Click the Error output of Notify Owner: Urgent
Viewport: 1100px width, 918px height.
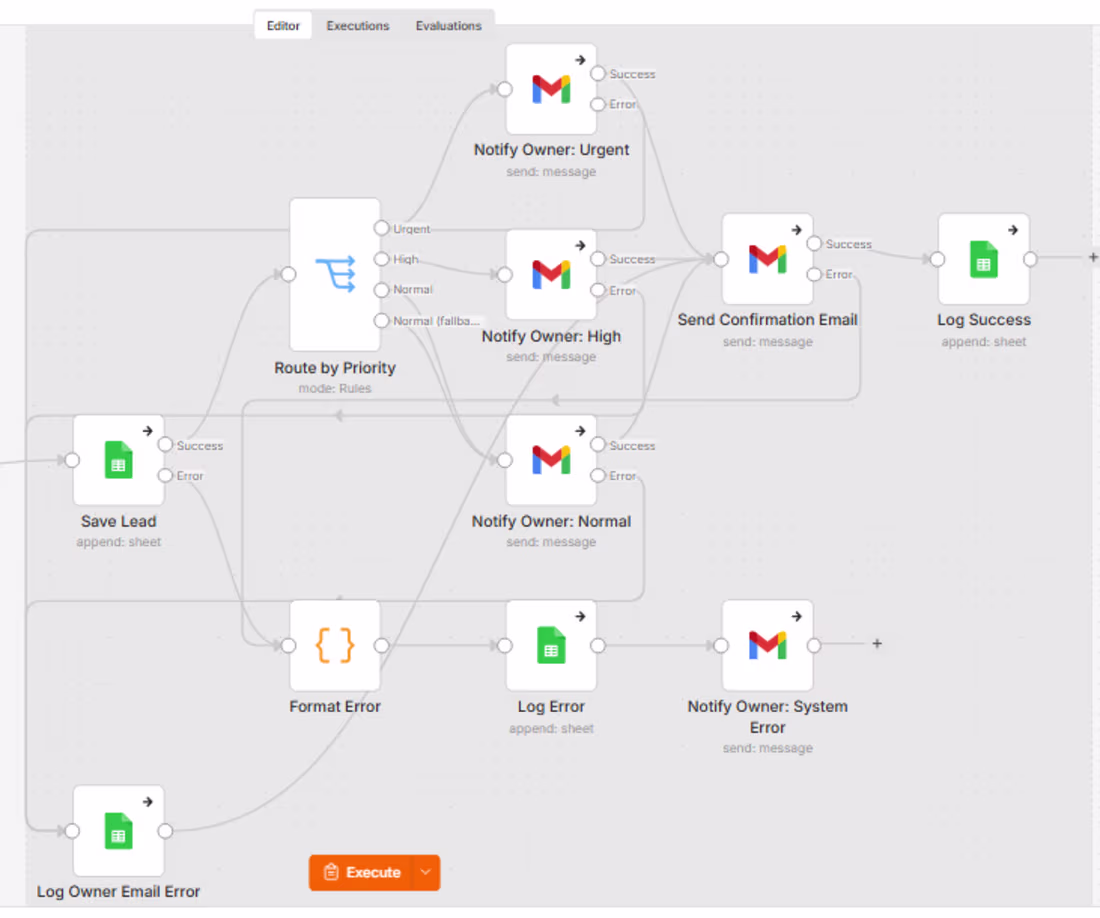[598, 104]
